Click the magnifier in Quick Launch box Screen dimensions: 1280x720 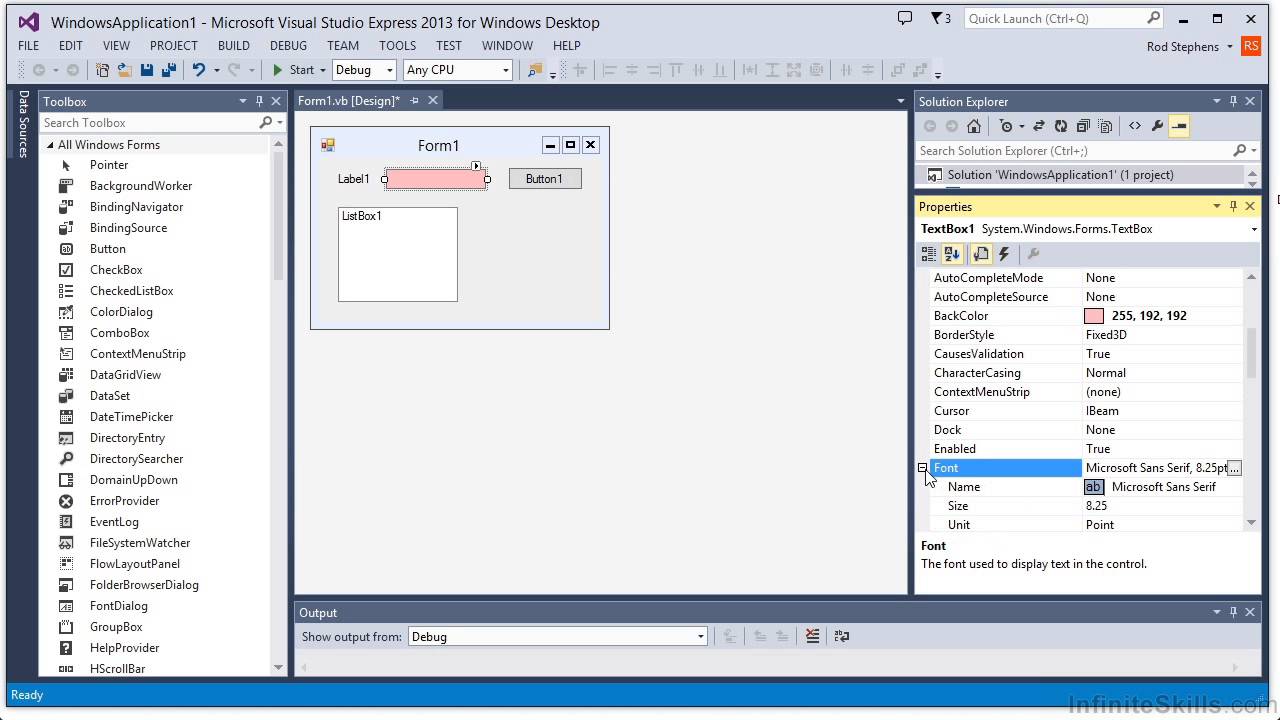[x=1153, y=18]
